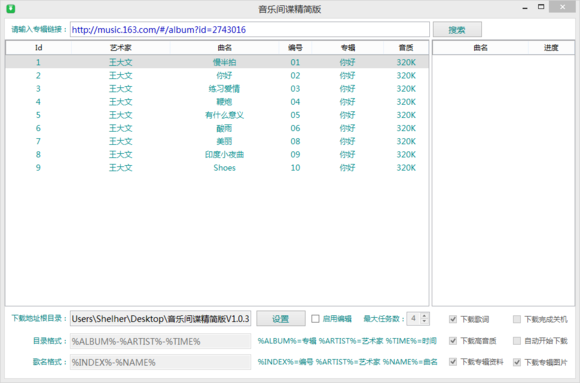Sort by the 曲名 column header in song list
Image resolution: width=580 pixels, height=383 pixels.
[224, 47]
